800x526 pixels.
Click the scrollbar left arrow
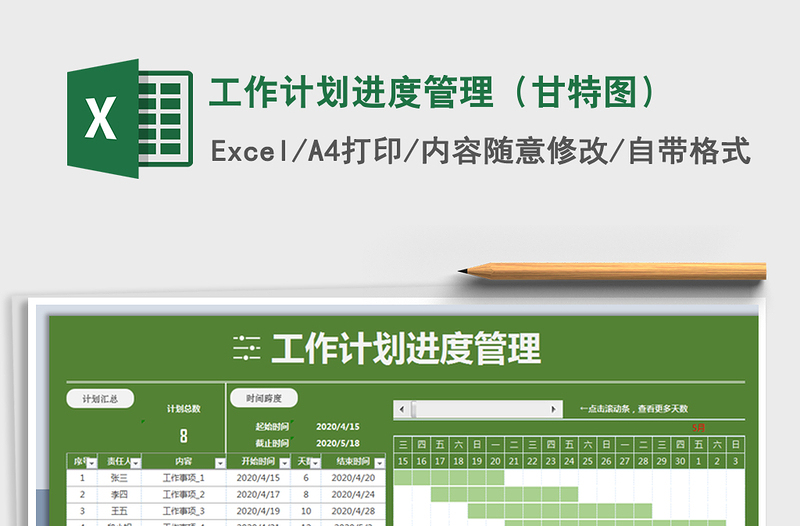coord(402,409)
